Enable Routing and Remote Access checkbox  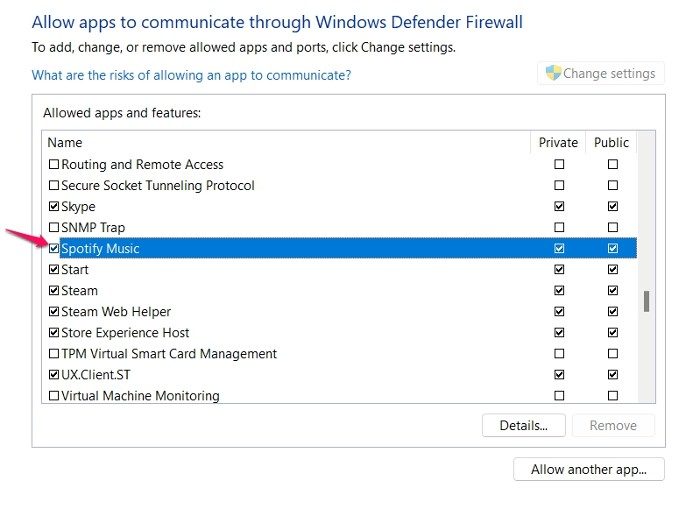(x=54, y=164)
